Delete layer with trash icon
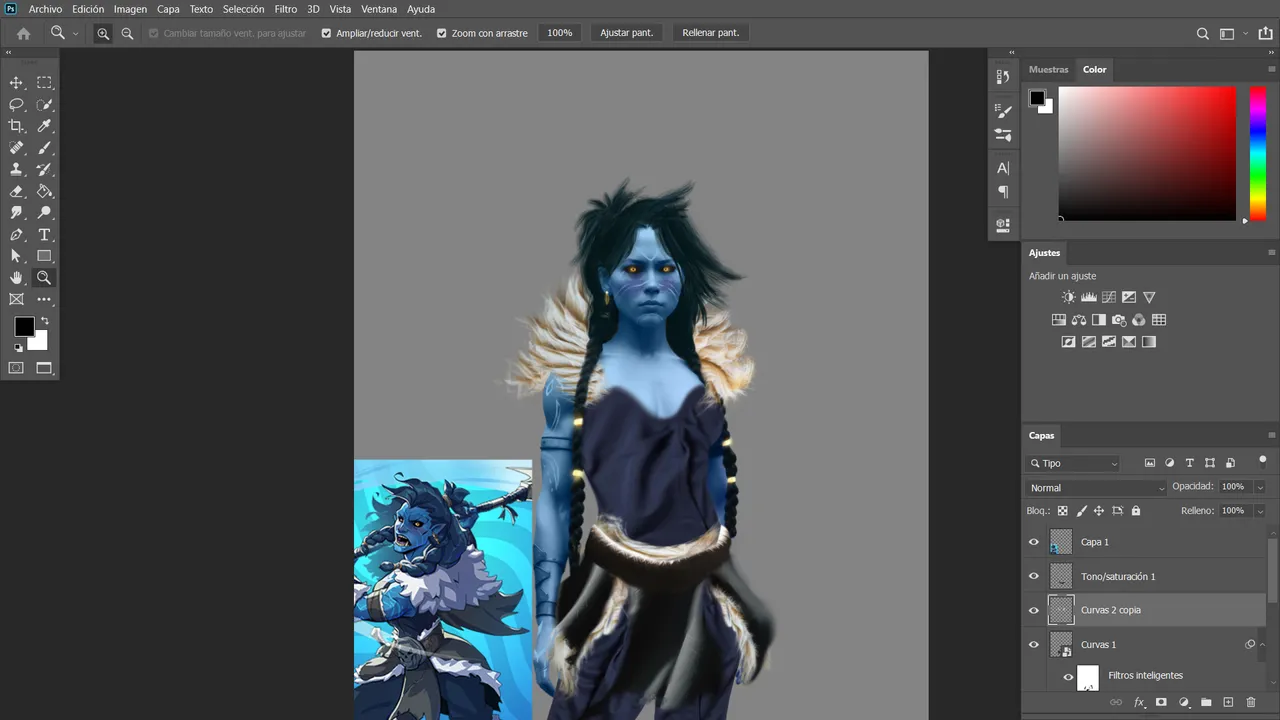The image size is (1280, 720). pos(1251,703)
